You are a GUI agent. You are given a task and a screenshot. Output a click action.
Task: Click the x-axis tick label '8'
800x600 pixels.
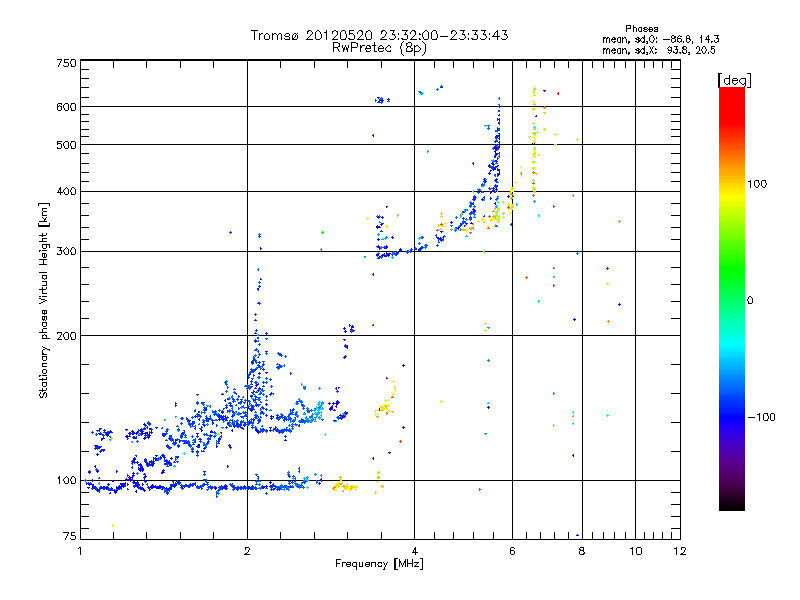point(582,551)
